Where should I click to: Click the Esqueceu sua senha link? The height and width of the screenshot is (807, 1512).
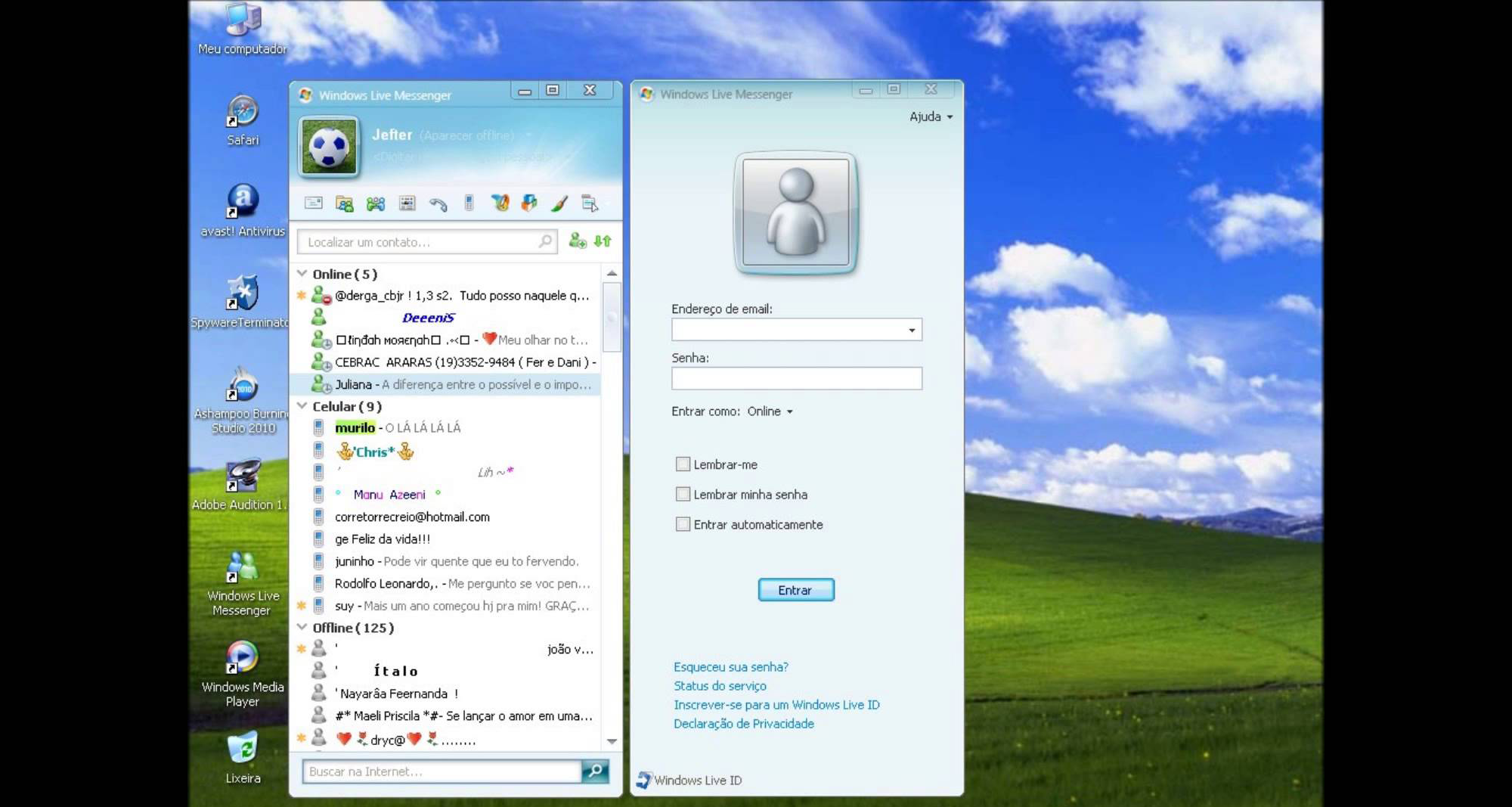click(730, 667)
